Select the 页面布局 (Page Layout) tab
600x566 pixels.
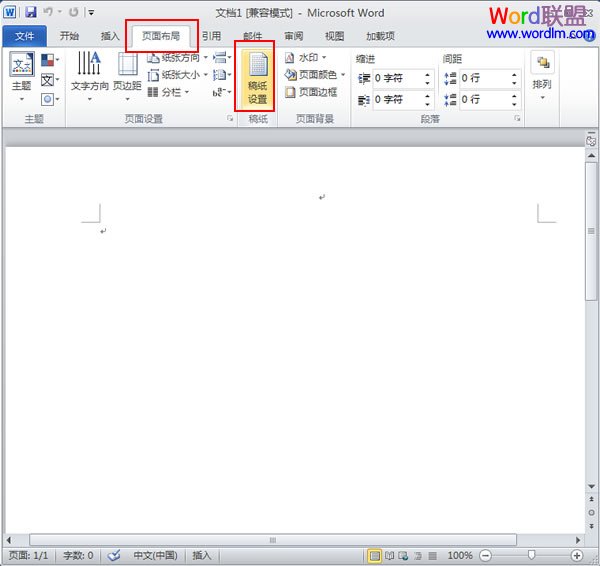[x=161, y=36]
